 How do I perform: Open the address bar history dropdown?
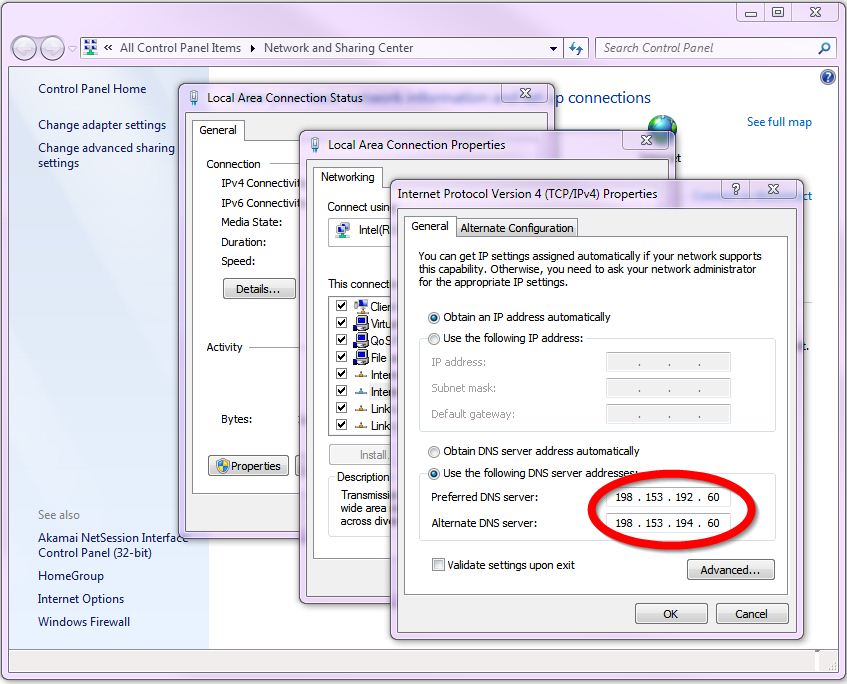(554, 48)
